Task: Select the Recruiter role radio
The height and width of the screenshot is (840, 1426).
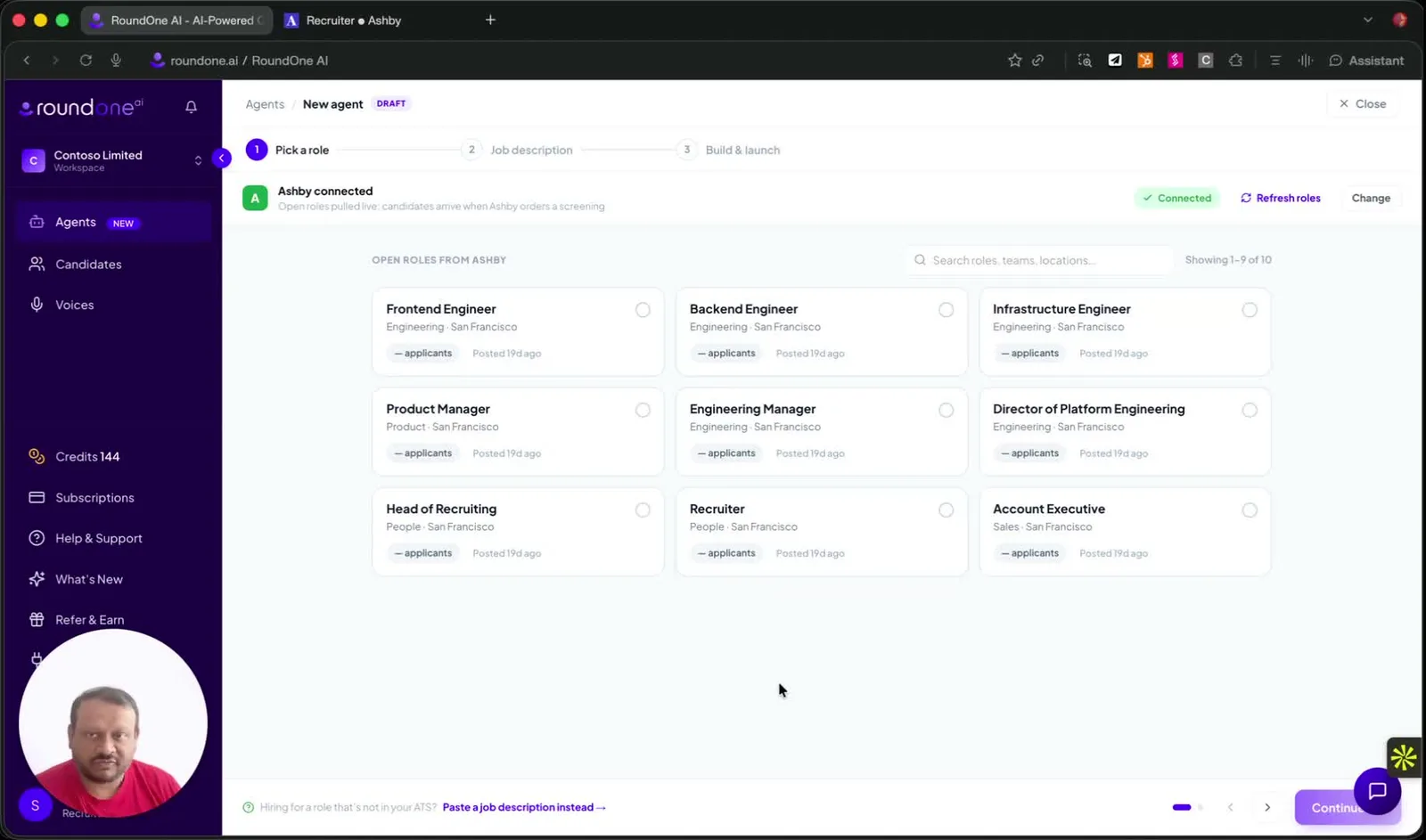Action: [946, 510]
